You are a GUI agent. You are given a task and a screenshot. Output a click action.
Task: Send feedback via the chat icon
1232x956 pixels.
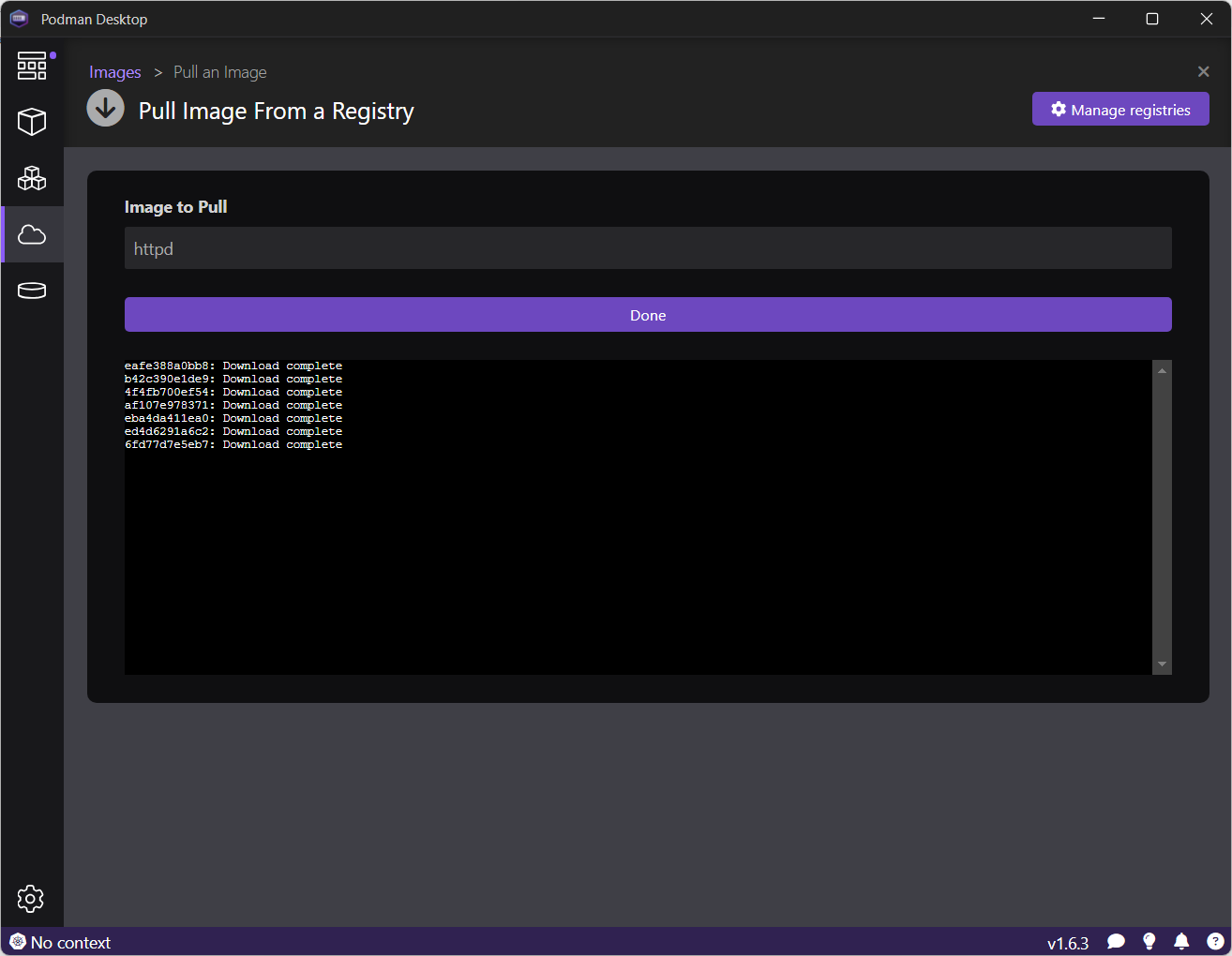pos(1116,941)
